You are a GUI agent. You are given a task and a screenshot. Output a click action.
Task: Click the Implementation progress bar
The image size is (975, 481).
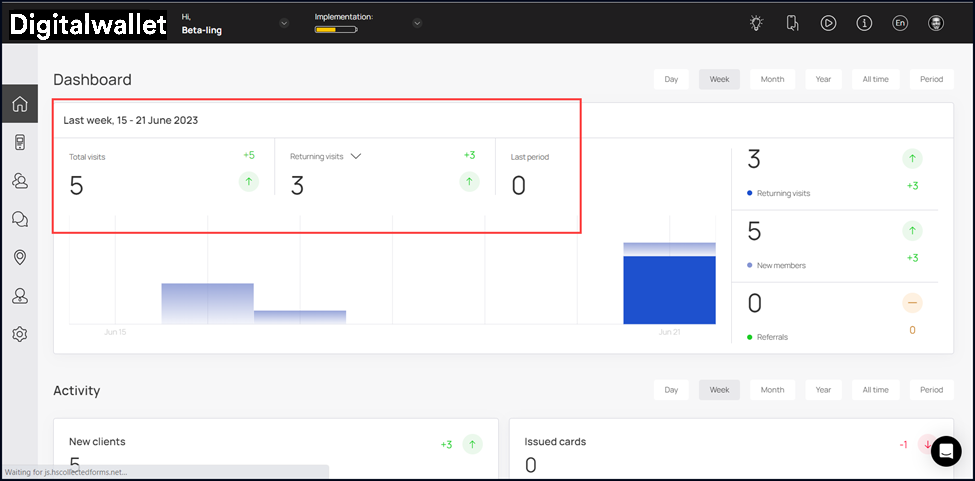click(336, 30)
